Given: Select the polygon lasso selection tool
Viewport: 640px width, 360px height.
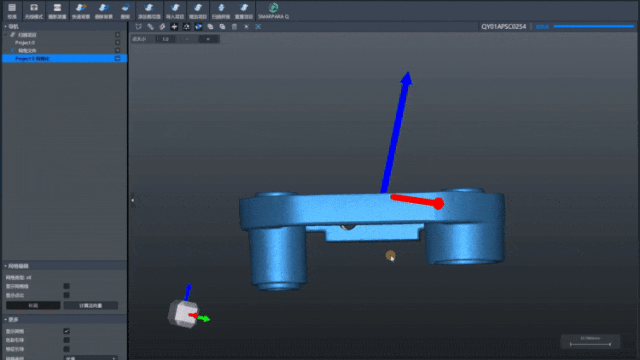Looking at the screenshot, I should 138,27.
